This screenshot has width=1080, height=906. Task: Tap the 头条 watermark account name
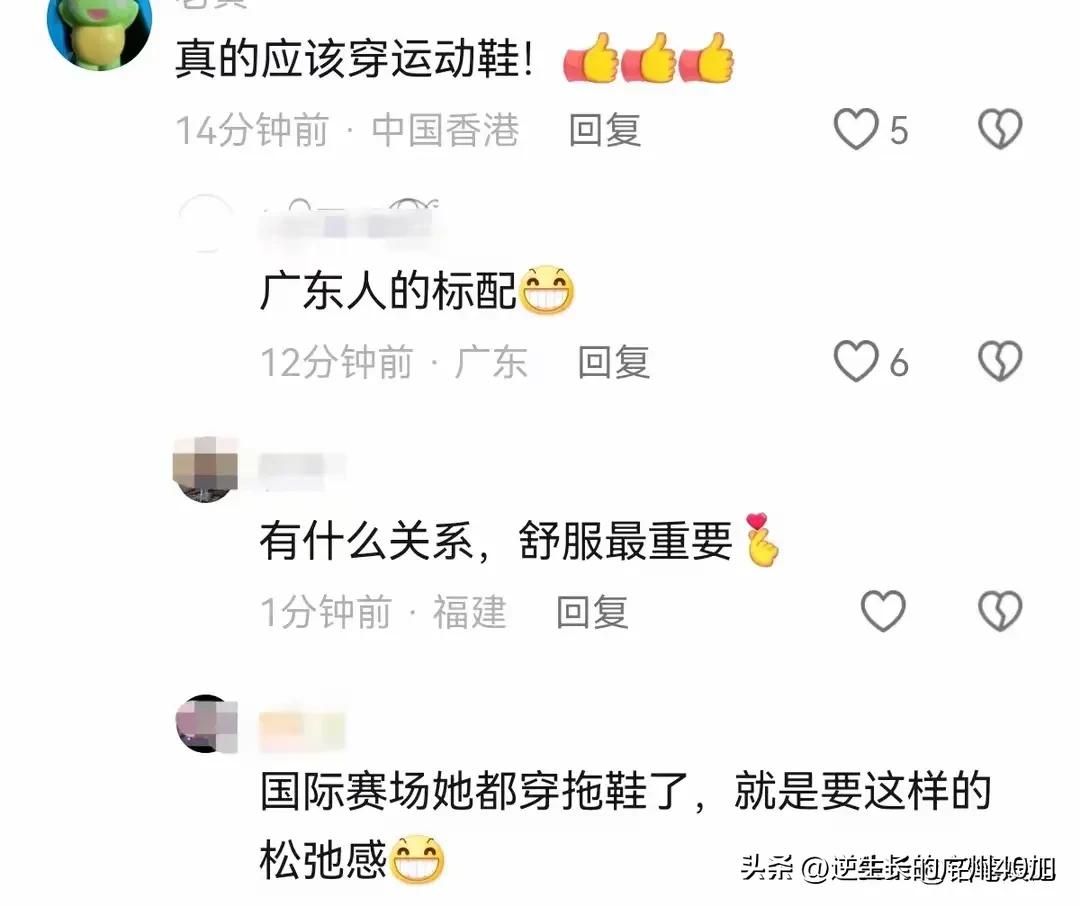point(897,867)
